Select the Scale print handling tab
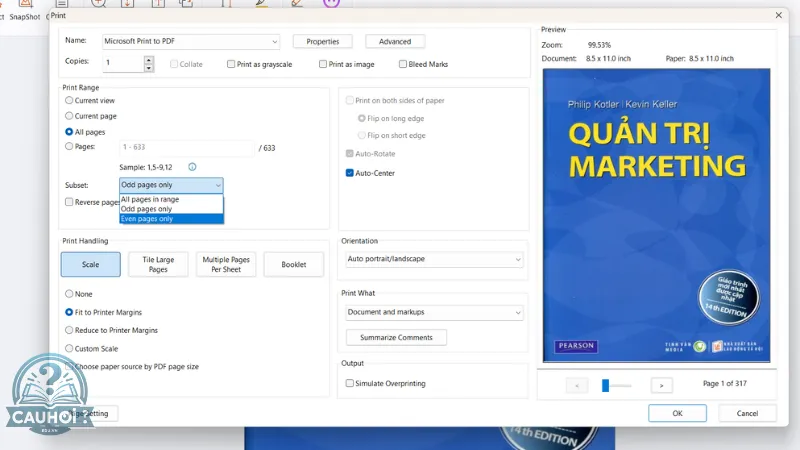Image resolution: width=800 pixels, height=450 pixels. coord(91,264)
